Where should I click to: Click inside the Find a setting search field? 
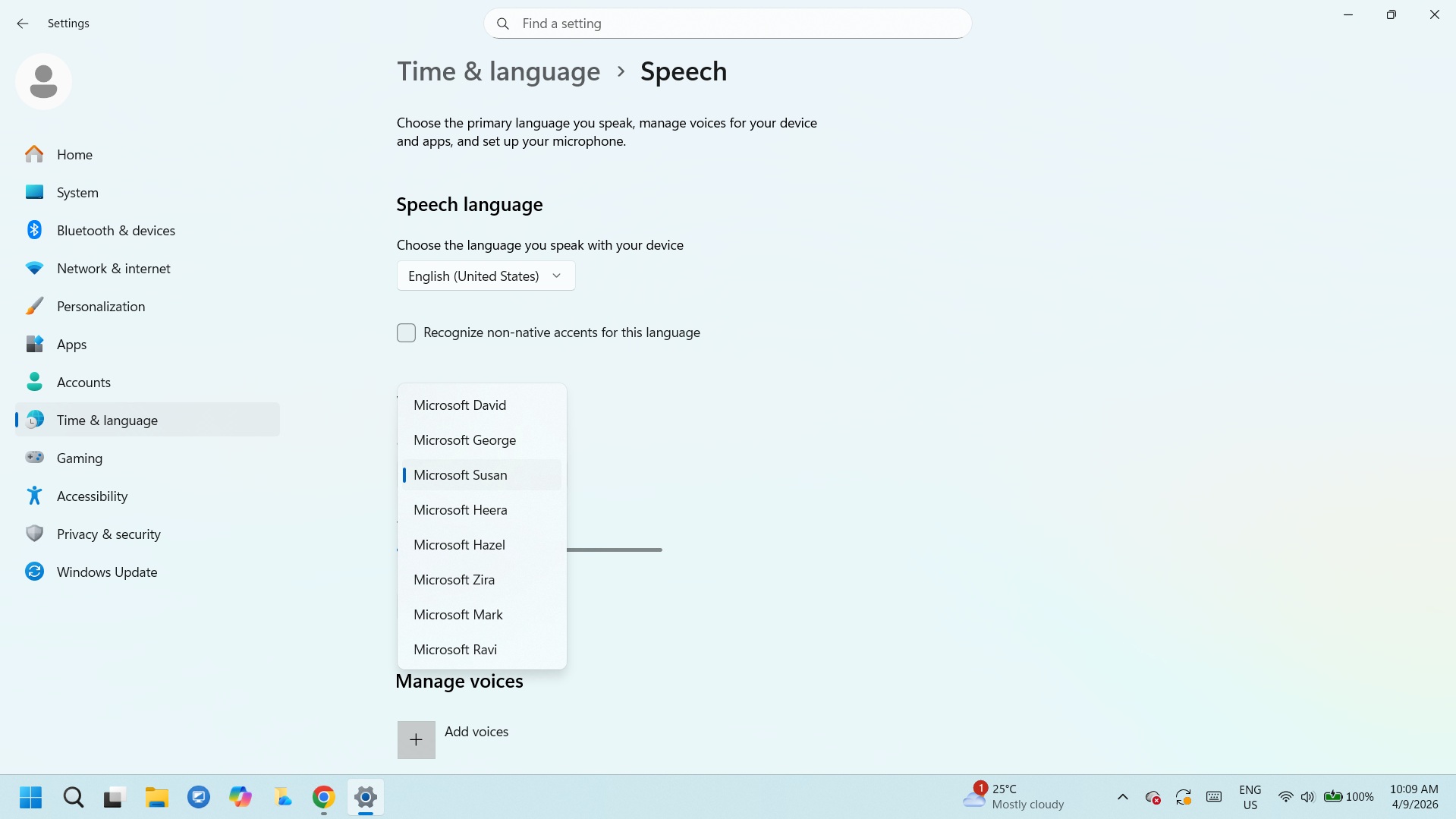[x=726, y=24]
